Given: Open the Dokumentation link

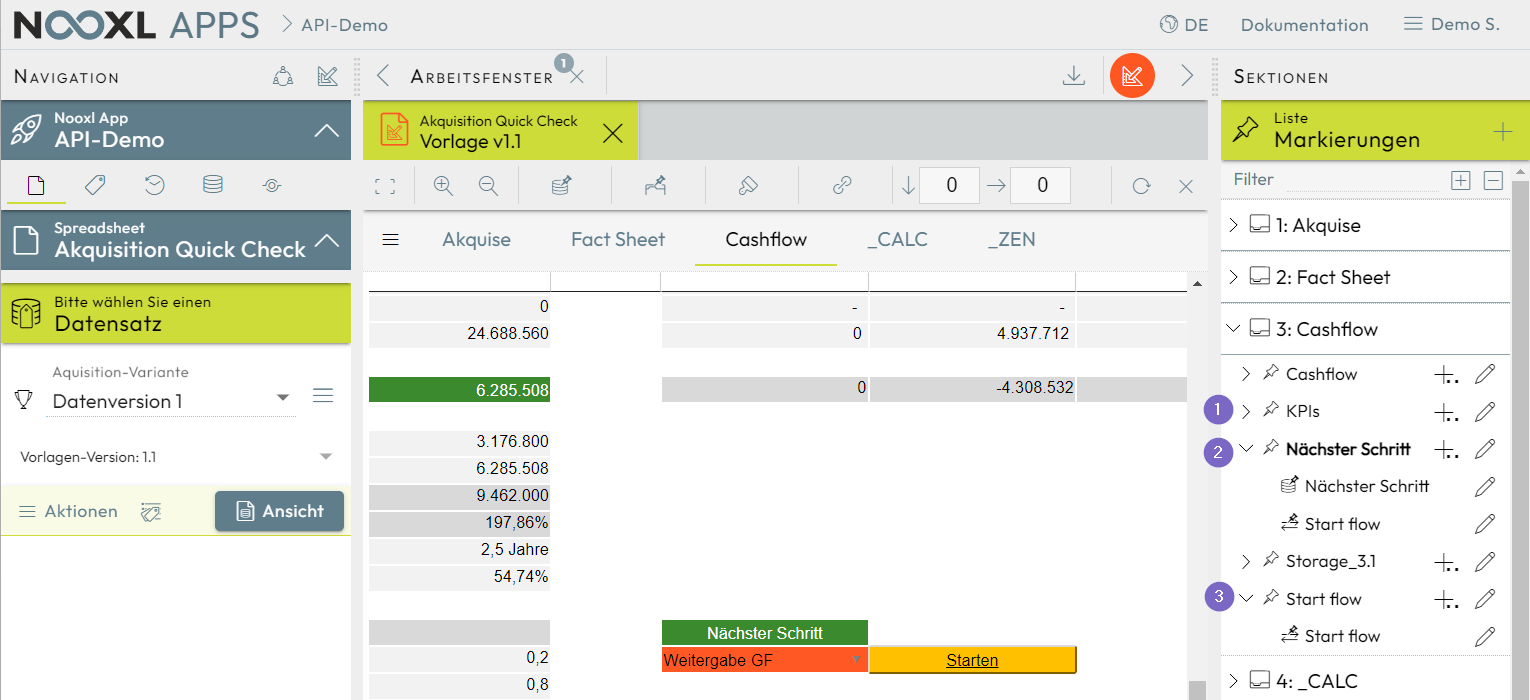Looking at the screenshot, I should point(1304,25).
